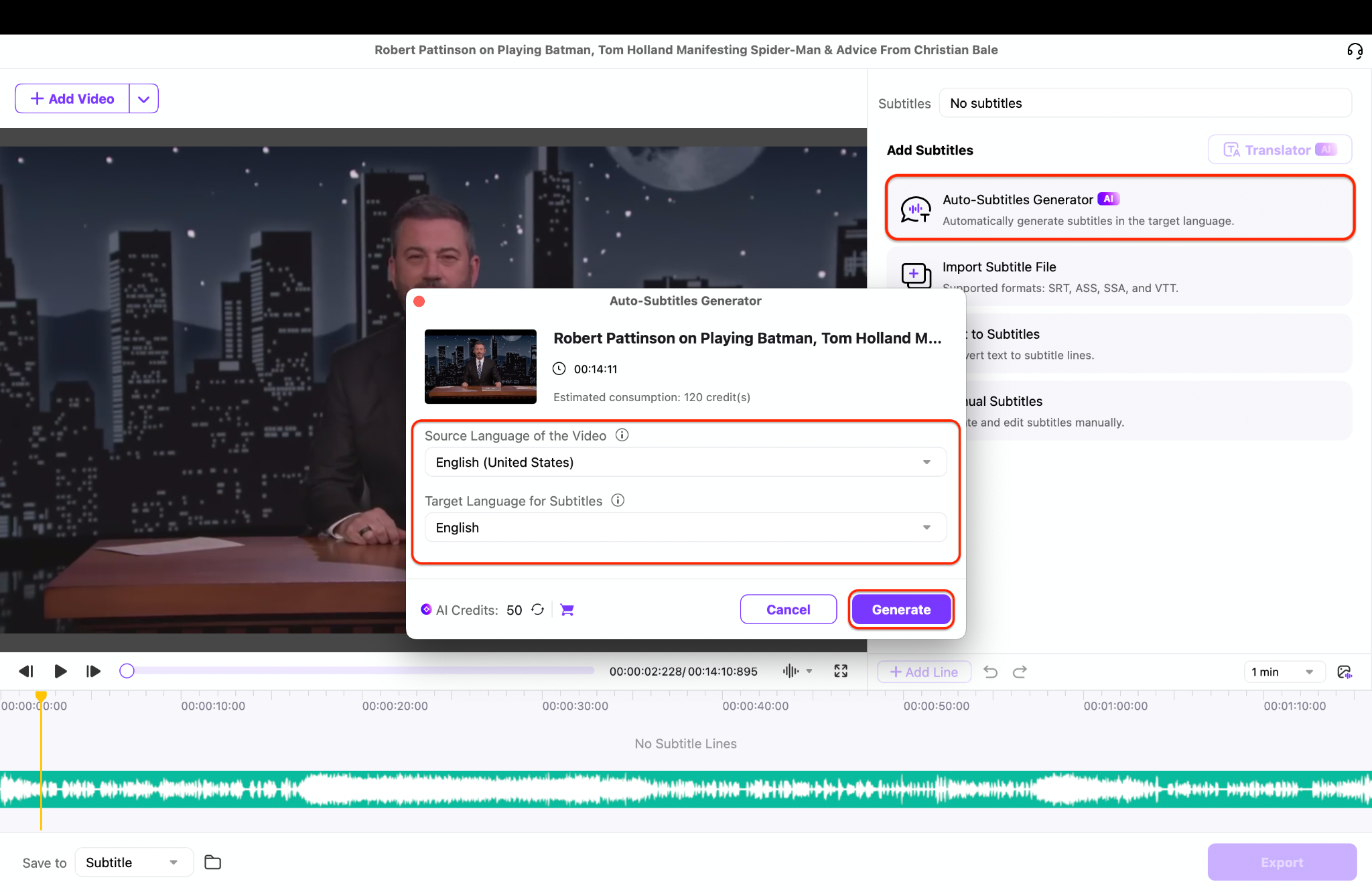Undo the last action above the timeline
This screenshot has height=892, width=1372.
[x=990, y=672]
